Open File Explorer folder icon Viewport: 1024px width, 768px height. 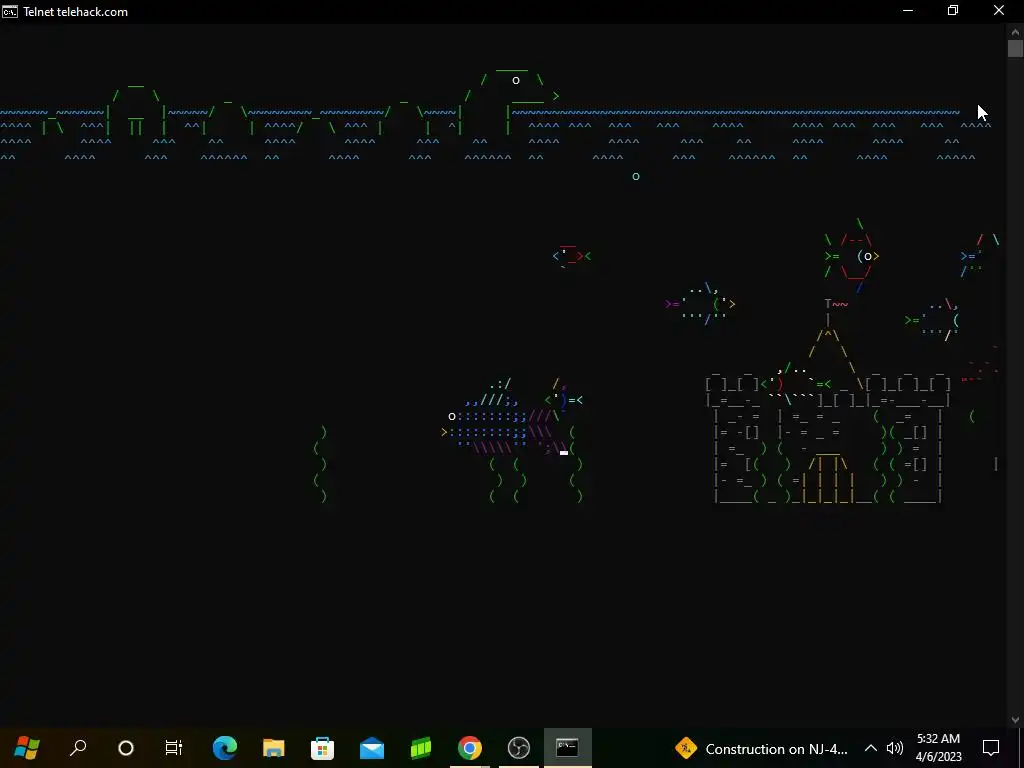click(x=274, y=748)
